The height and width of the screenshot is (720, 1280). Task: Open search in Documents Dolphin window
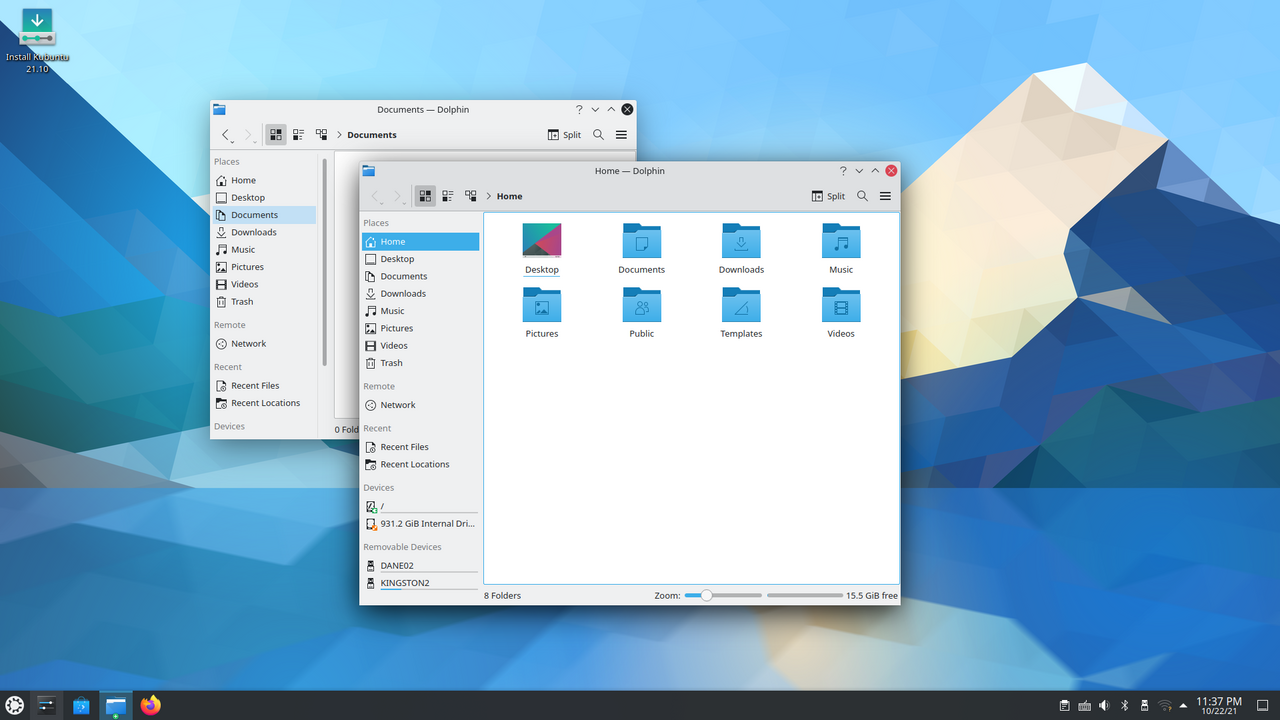[598, 135]
